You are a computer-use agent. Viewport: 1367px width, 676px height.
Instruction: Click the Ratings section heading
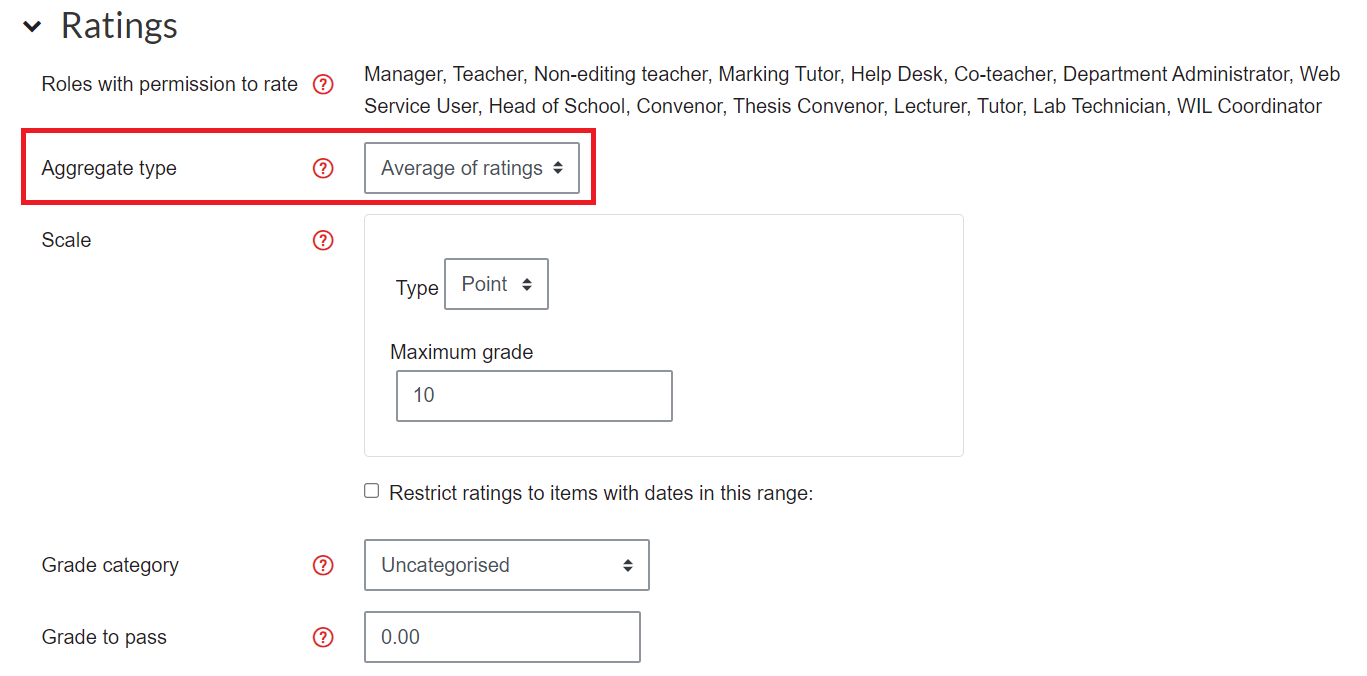[120, 26]
